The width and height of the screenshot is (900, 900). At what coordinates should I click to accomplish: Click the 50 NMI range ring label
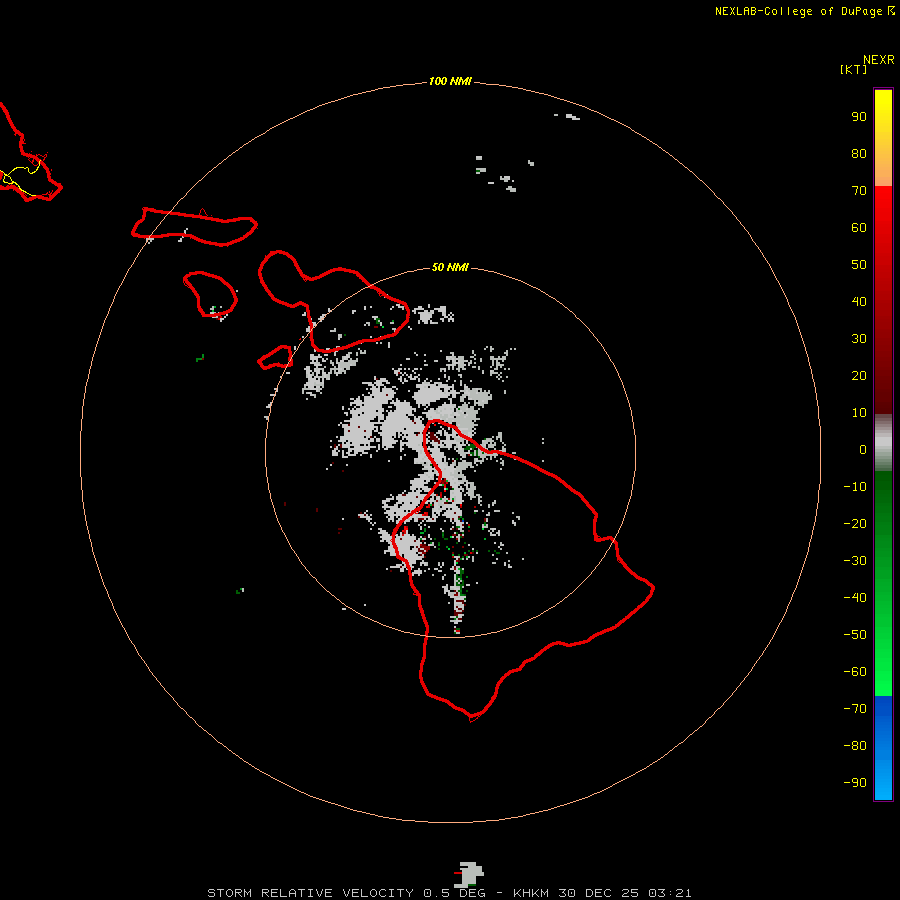450,267
